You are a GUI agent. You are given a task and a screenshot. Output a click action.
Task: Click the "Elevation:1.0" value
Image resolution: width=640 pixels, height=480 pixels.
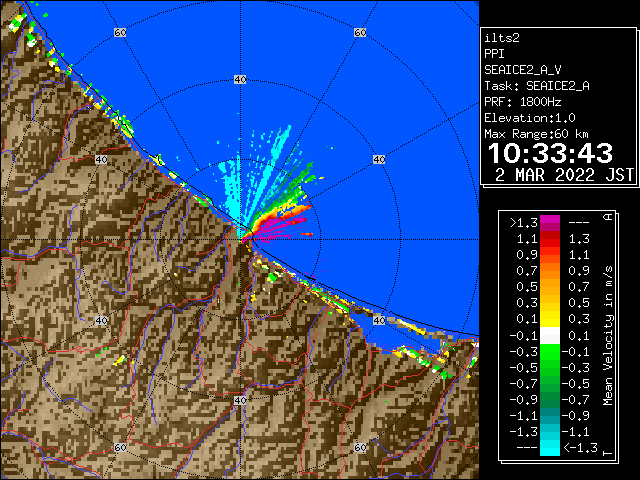[x=530, y=118]
